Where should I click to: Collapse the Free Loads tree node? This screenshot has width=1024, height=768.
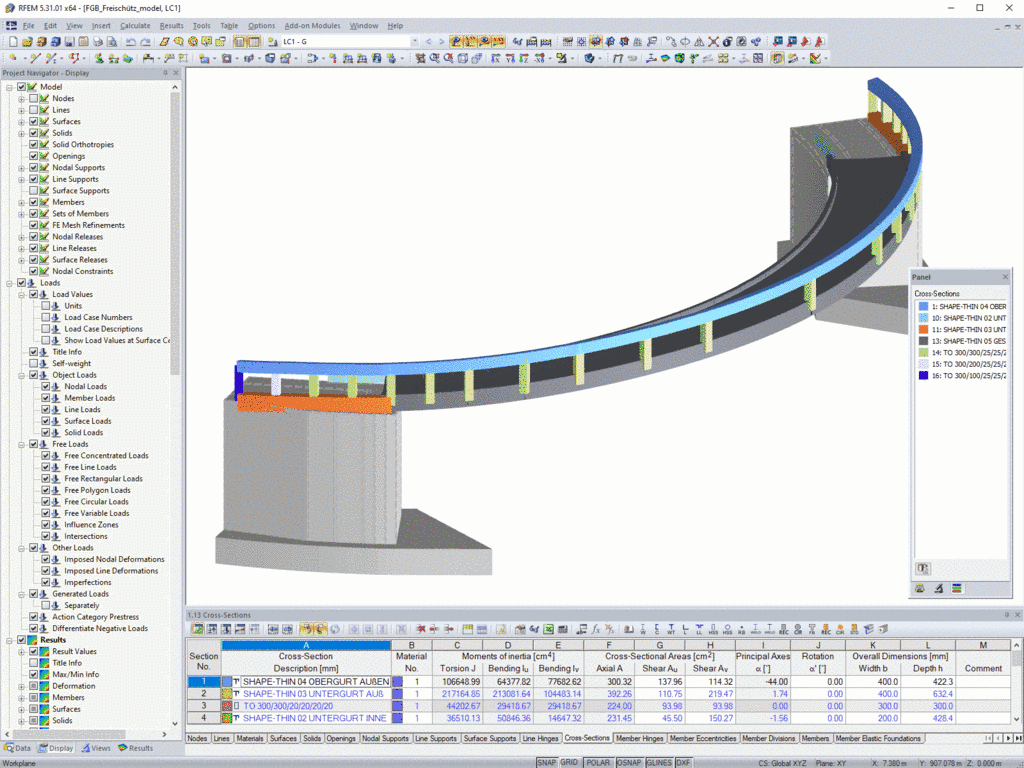pos(22,444)
